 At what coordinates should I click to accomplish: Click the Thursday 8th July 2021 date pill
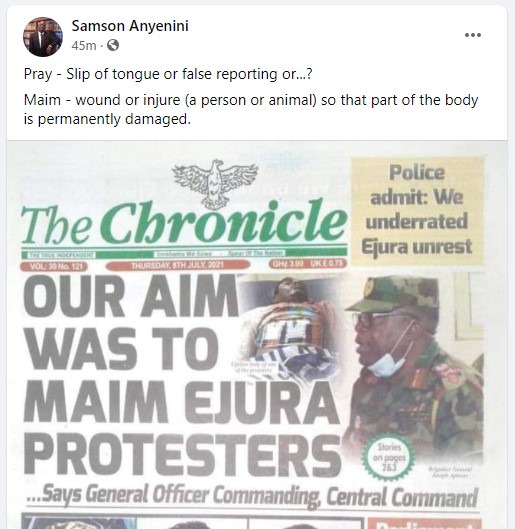click(x=178, y=265)
